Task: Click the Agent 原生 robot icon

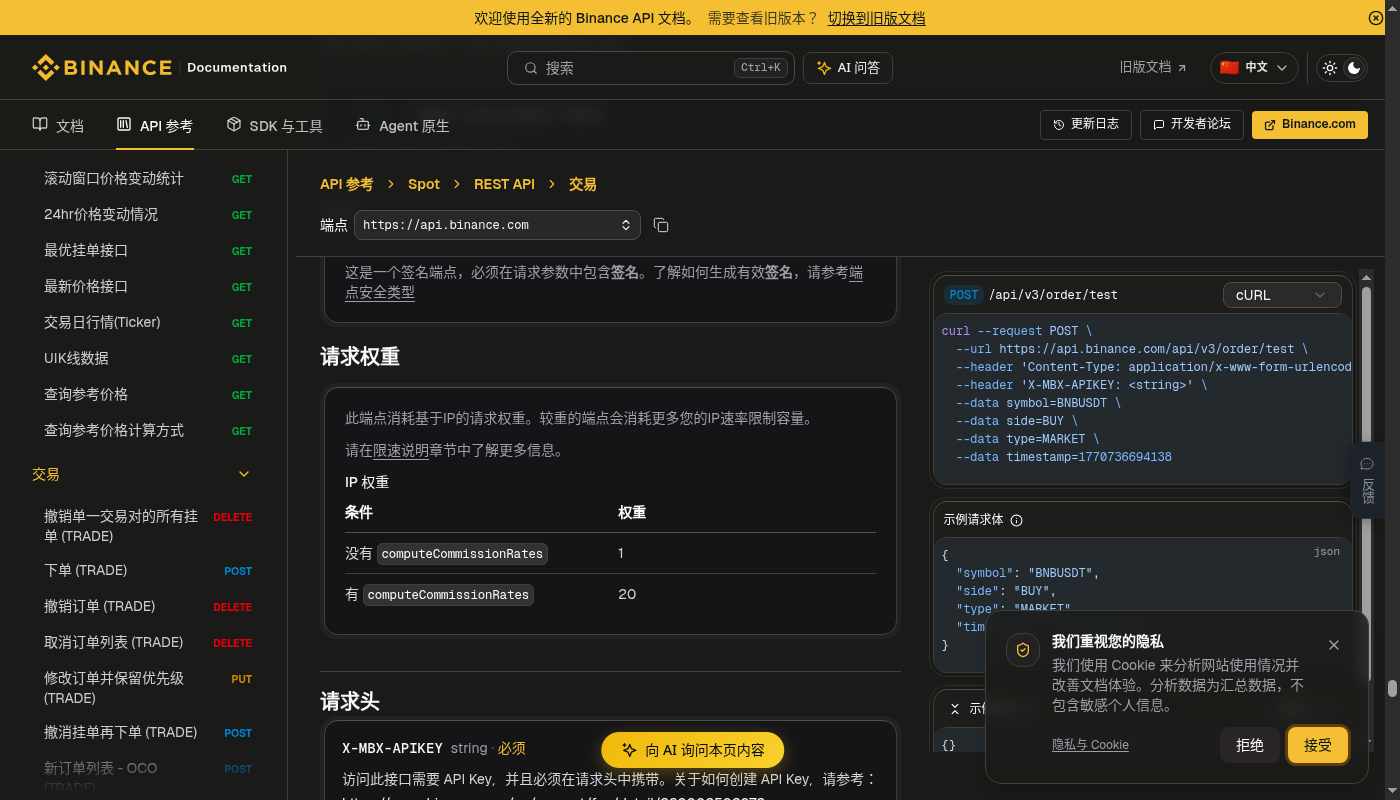Action: (363, 125)
